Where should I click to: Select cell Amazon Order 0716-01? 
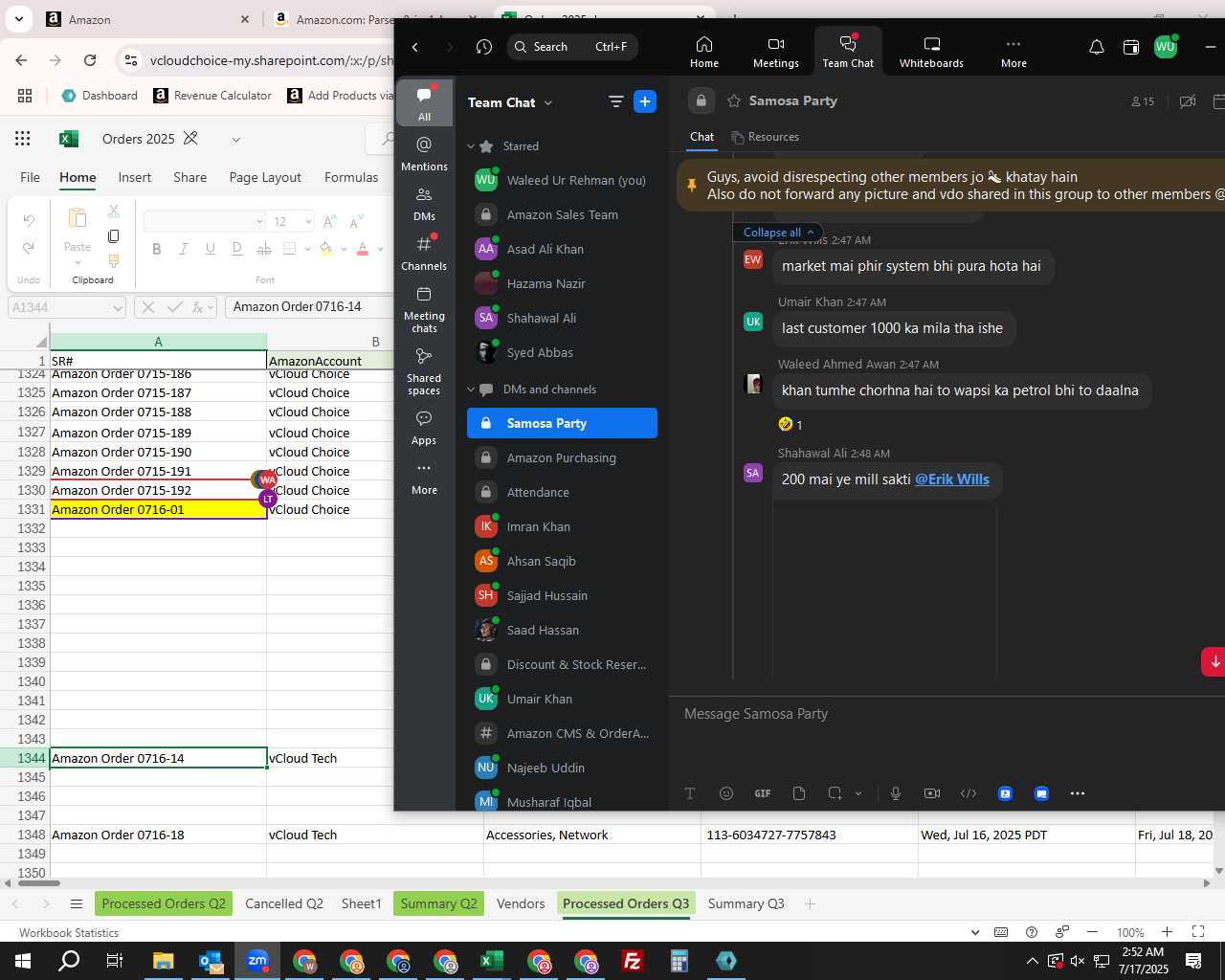(158, 509)
